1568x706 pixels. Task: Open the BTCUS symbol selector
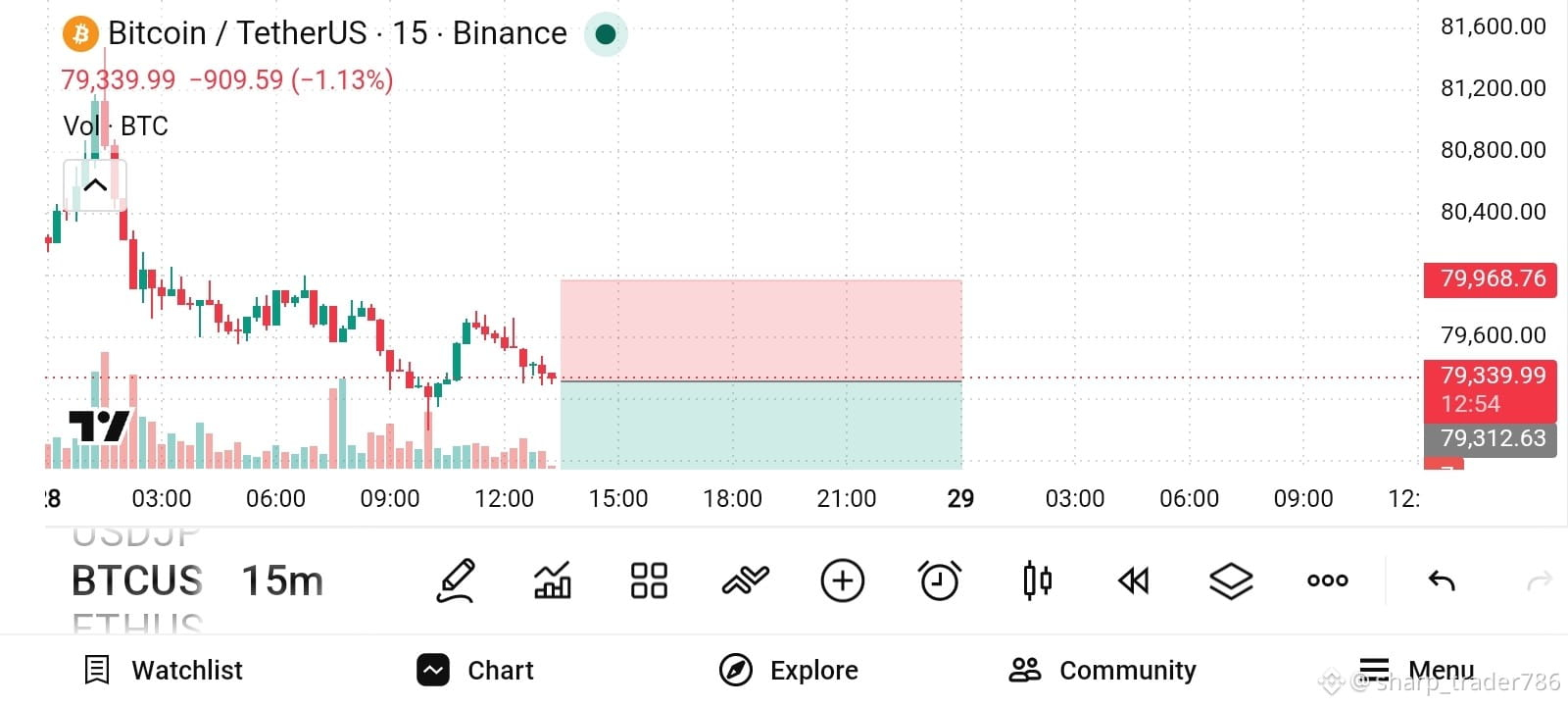[137, 580]
